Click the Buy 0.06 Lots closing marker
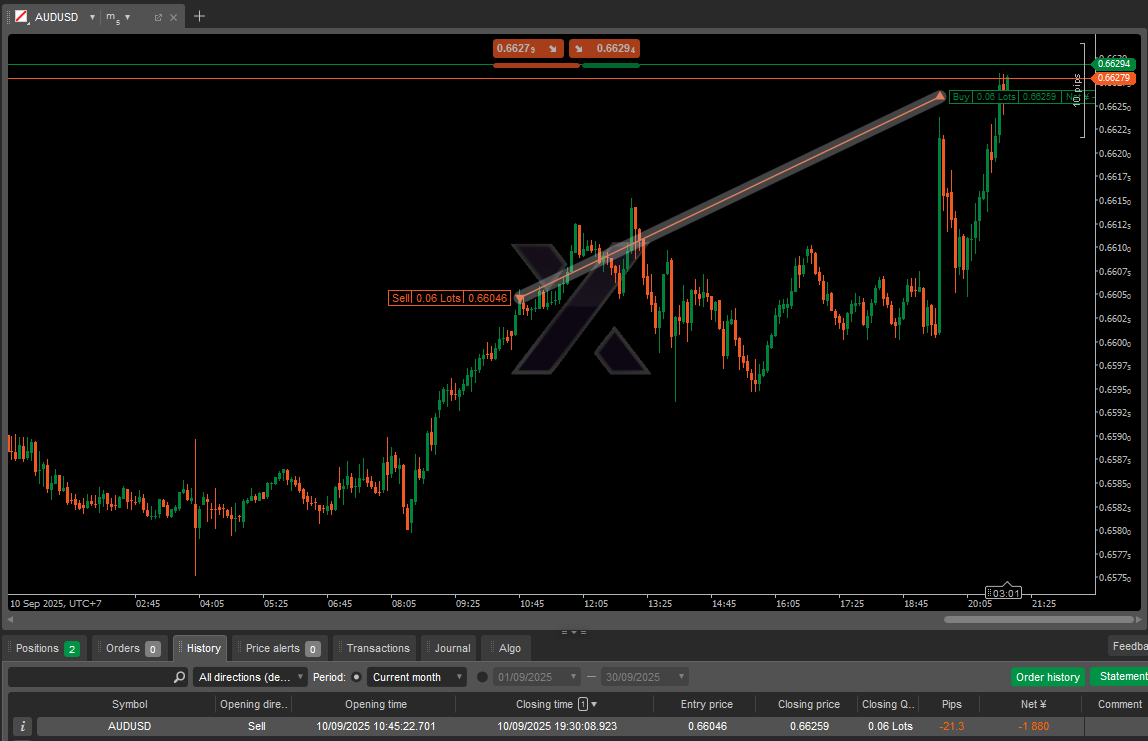Image resolution: width=1148 pixels, height=741 pixels. 1003,97
